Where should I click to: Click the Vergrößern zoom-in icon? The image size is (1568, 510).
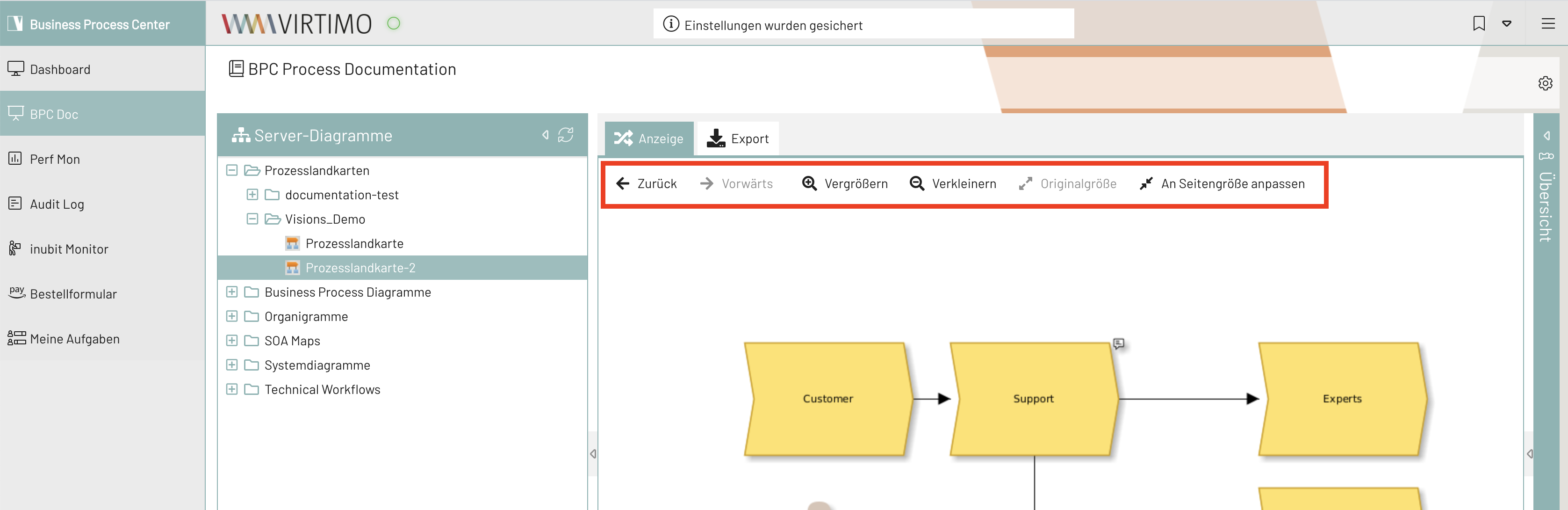coord(809,183)
